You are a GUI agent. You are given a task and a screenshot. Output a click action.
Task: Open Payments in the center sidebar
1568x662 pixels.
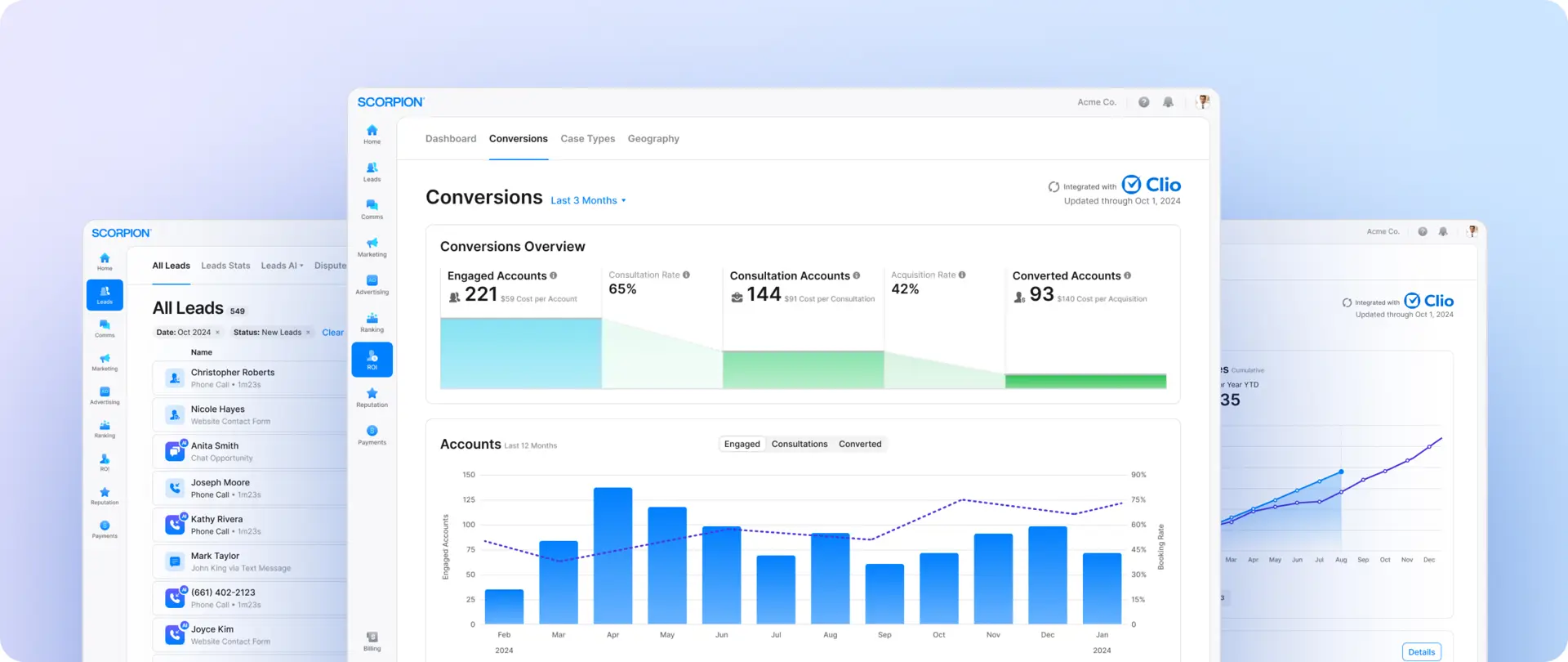(372, 435)
